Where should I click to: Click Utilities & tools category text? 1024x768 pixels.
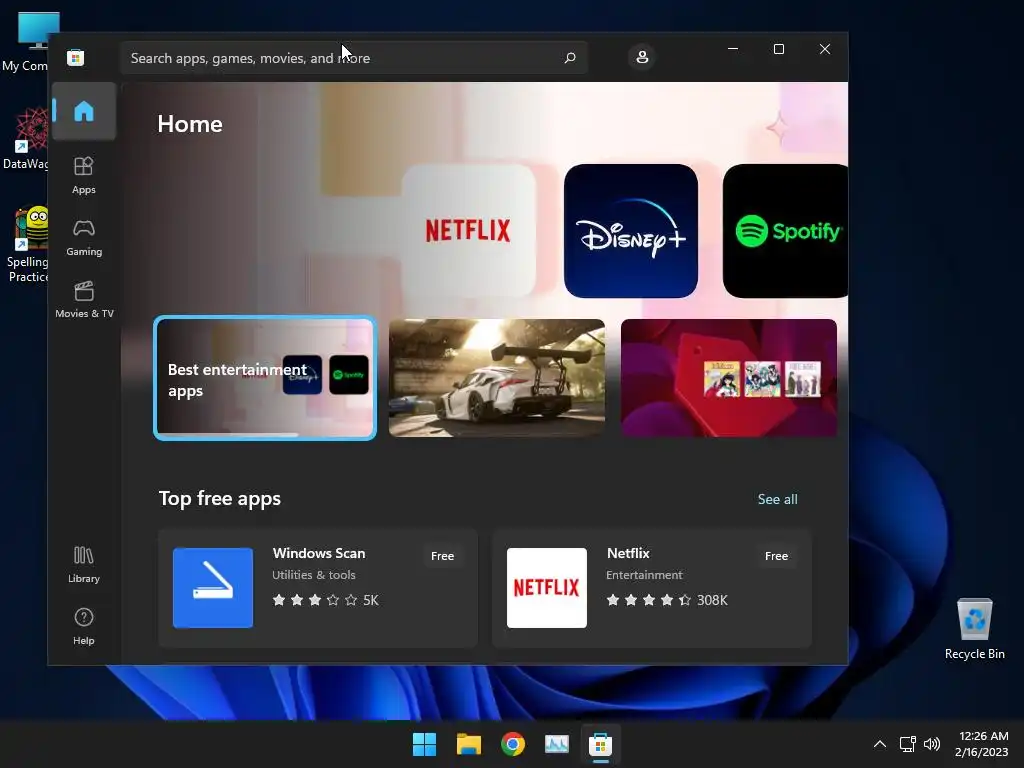tap(313, 575)
